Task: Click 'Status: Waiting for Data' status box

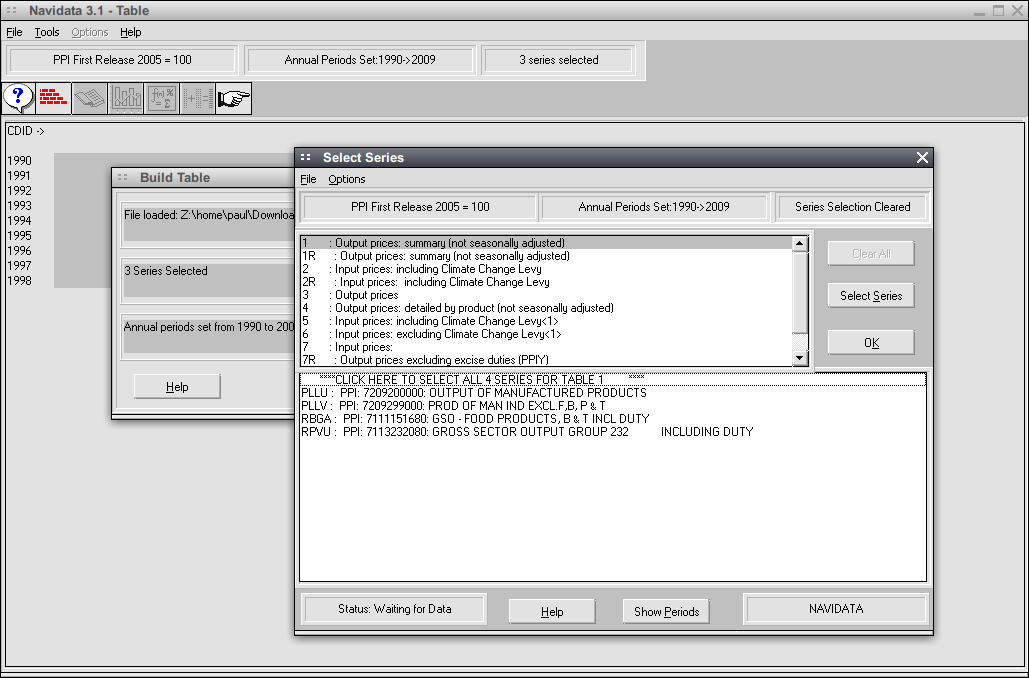Action: pos(394,608)
